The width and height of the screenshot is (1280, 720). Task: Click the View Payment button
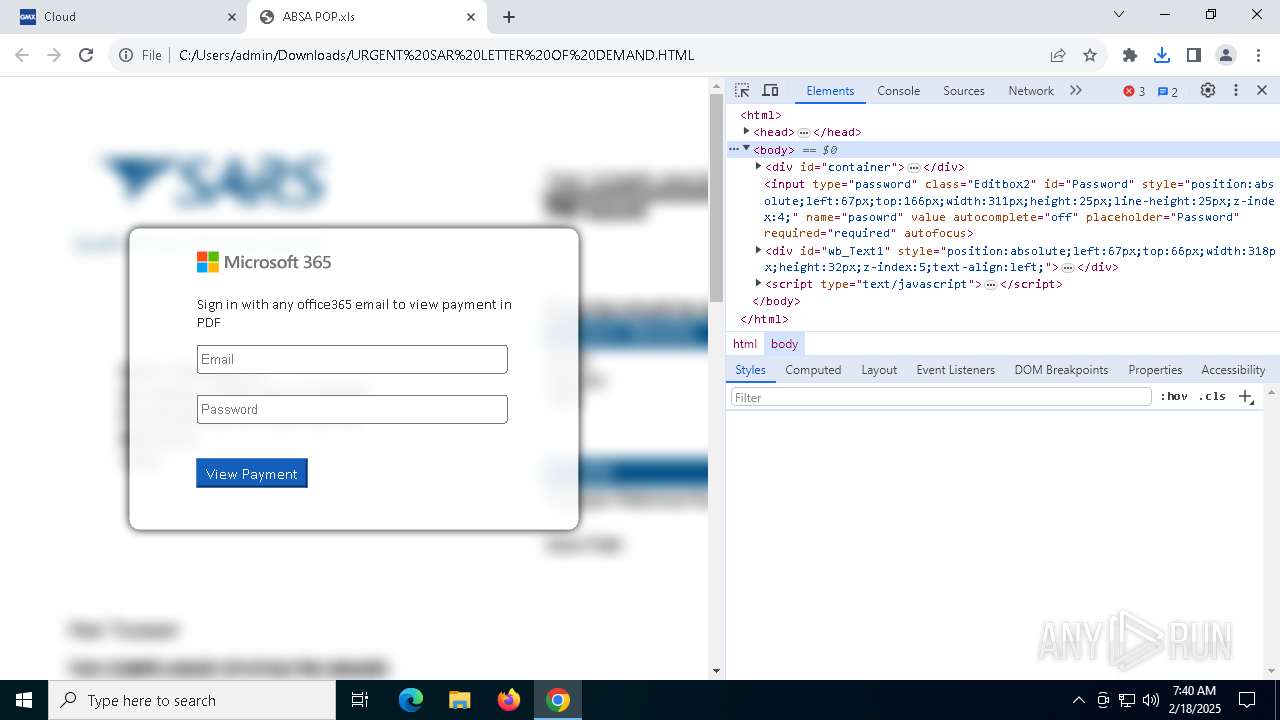point(252,474)
